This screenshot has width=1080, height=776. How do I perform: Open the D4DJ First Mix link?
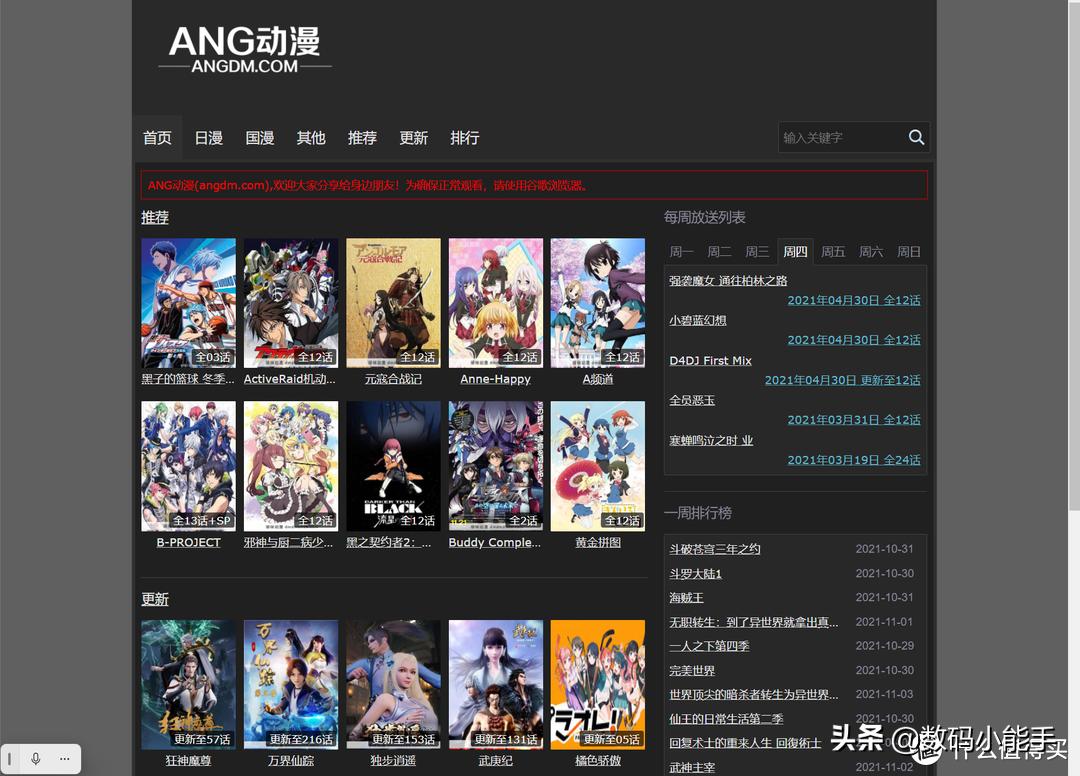click(x=710, y=360)
